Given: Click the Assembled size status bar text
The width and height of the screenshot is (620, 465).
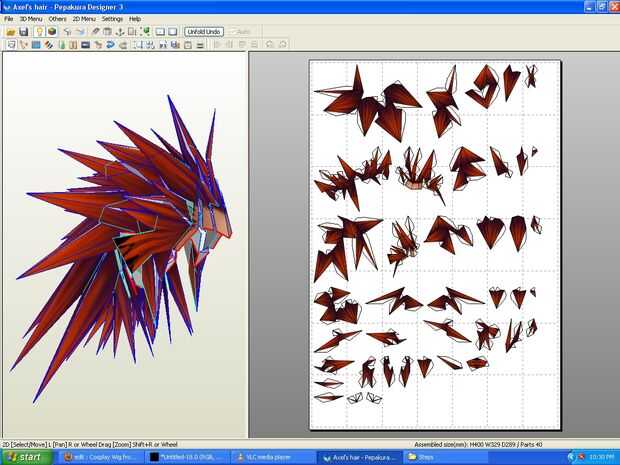Looking at the screenshot, I should (x=478, y=444).
